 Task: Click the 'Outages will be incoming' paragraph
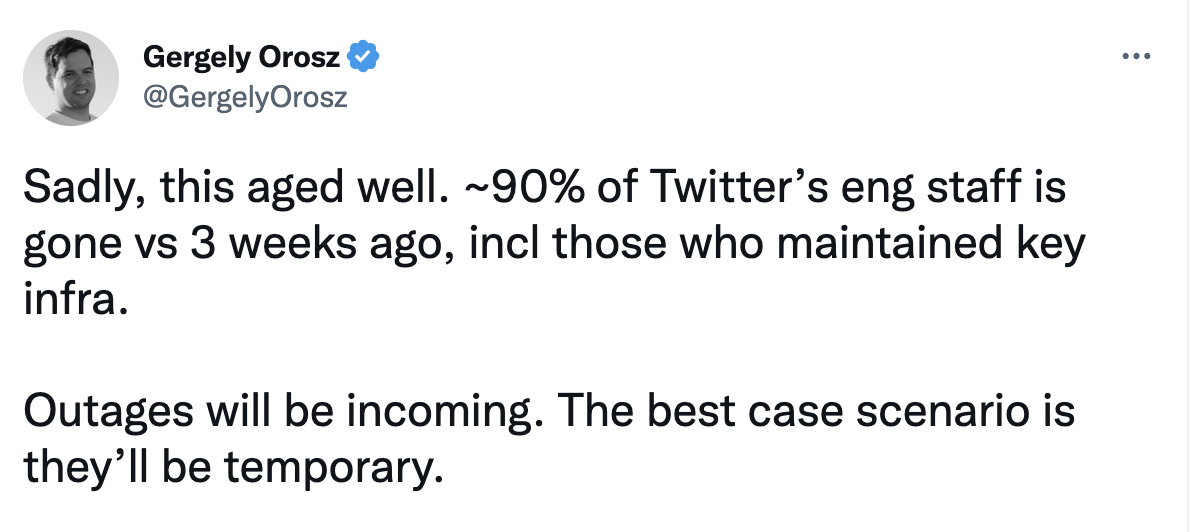549,440
